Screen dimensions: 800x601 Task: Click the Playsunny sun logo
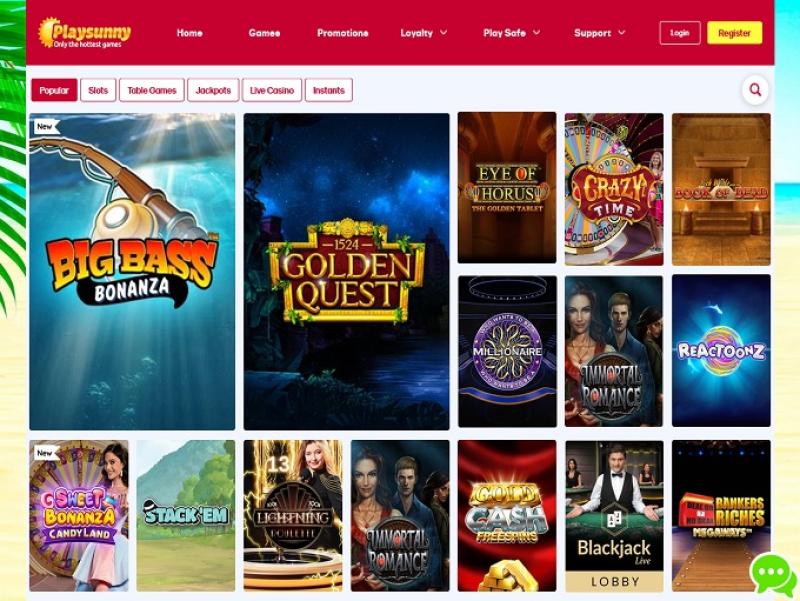85,33
